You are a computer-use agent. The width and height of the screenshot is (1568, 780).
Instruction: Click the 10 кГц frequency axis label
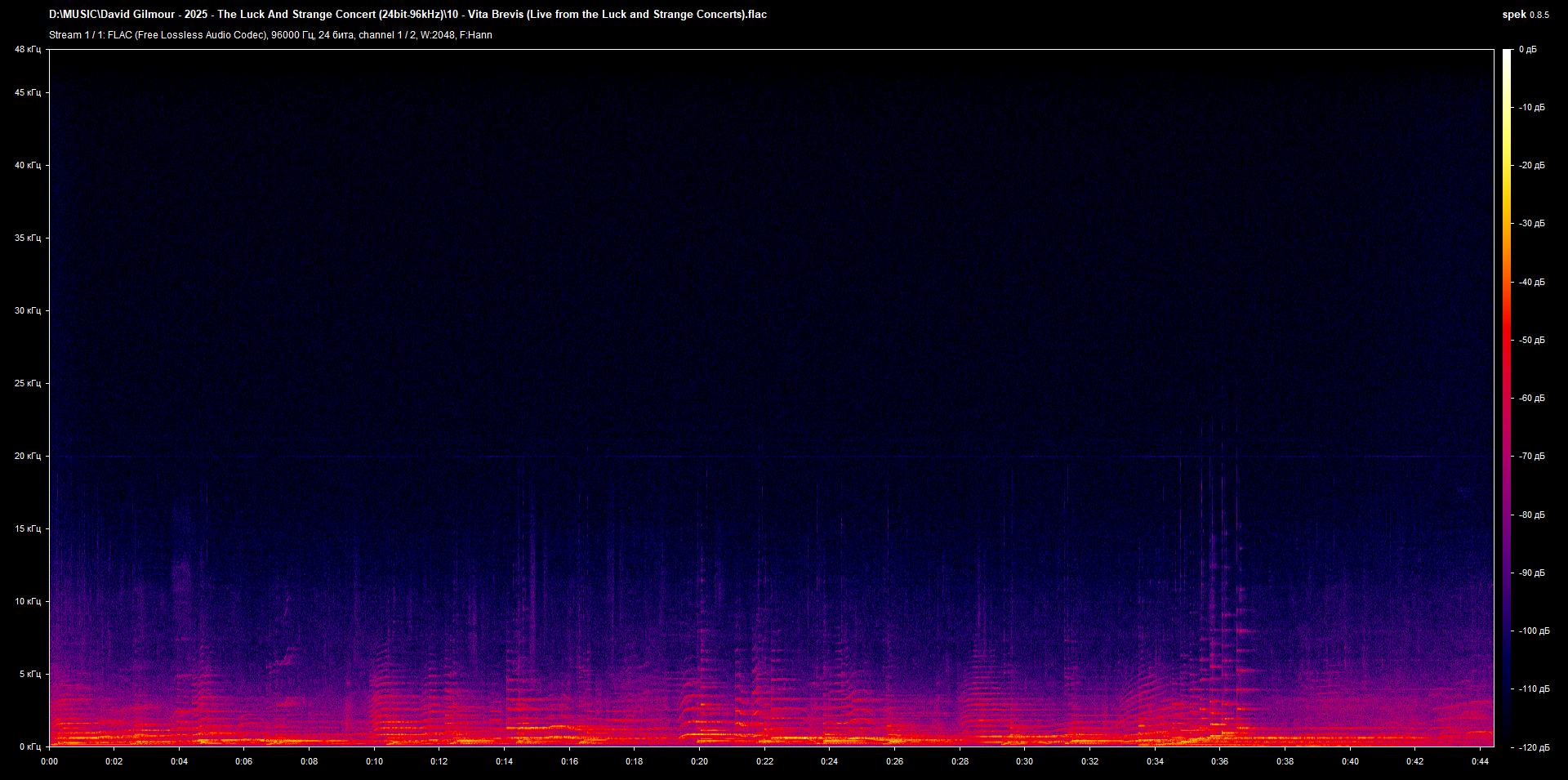coord(28,601)
